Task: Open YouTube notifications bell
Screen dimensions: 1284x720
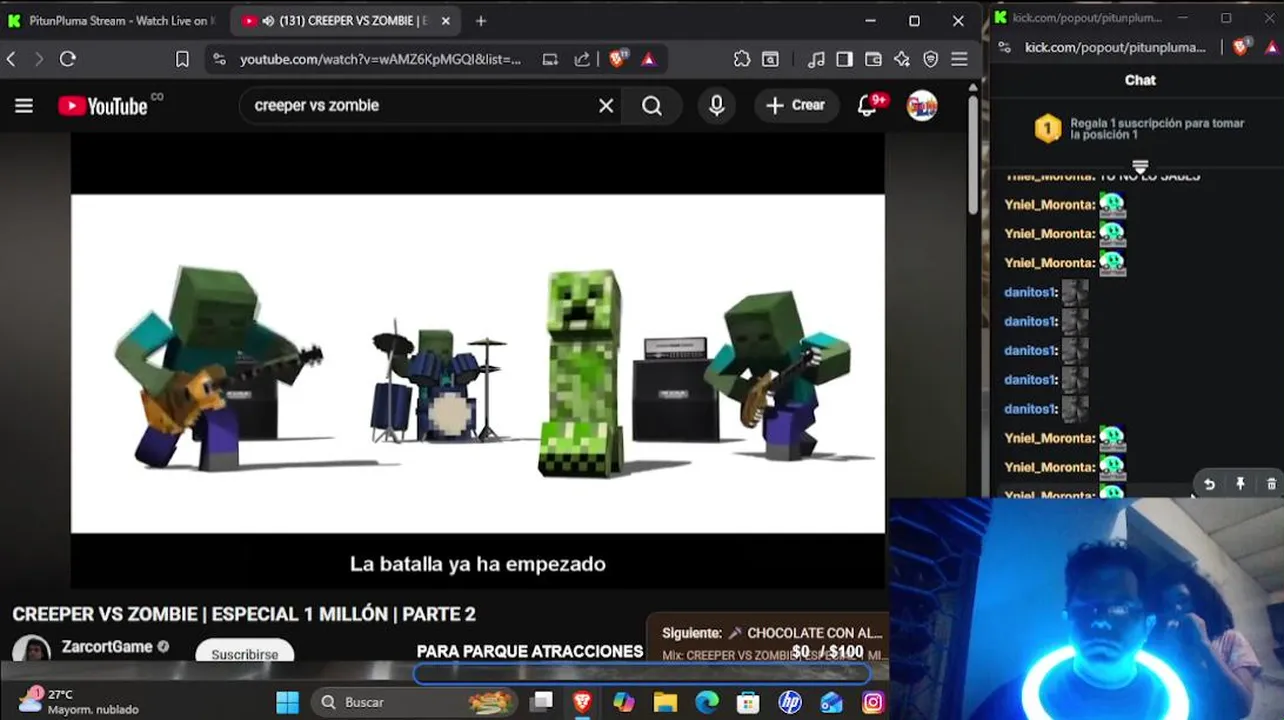Action: [x=868, y=106]
